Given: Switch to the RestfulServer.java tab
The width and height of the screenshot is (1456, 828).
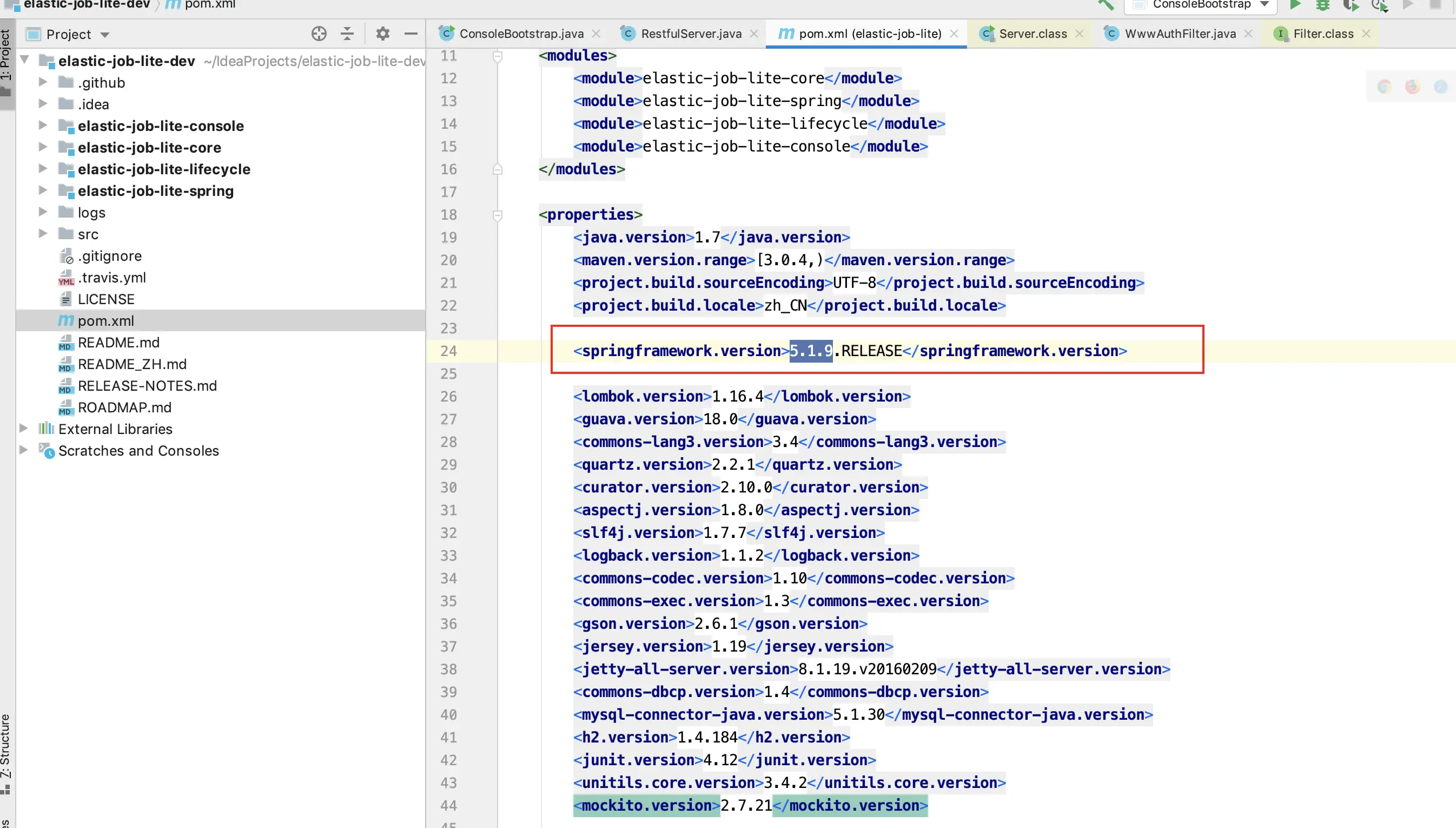Looking at the screenshot, I should click(x=691, y=34).
